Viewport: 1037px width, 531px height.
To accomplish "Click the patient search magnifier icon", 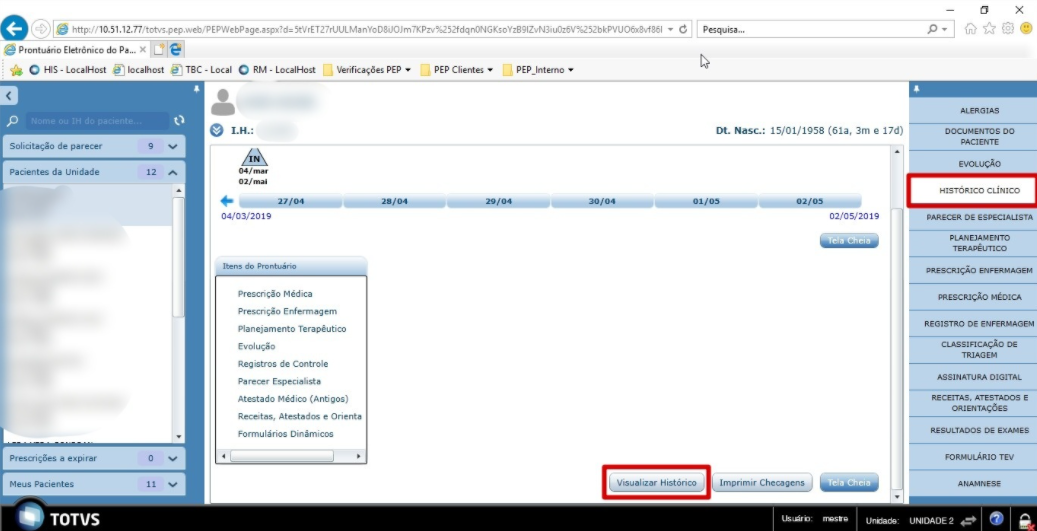I will point(12,121).
